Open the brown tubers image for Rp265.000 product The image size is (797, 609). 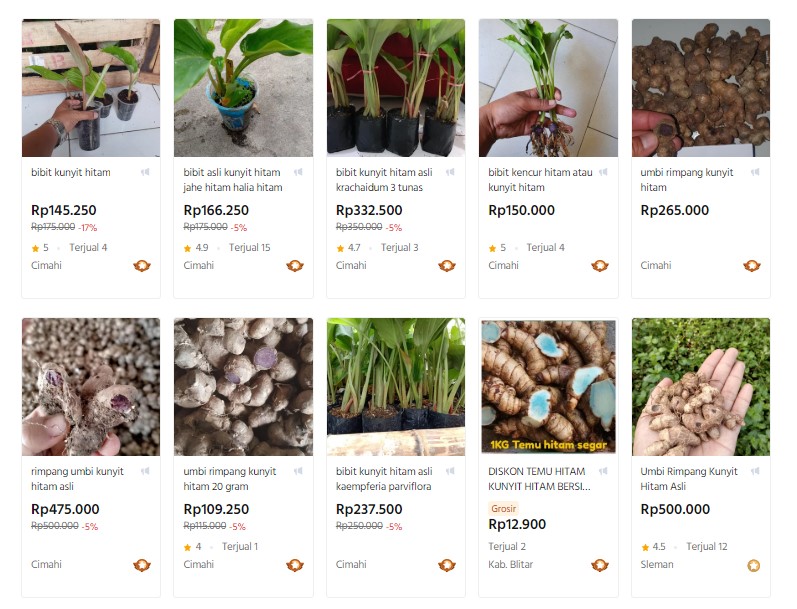tap(700, 88)
